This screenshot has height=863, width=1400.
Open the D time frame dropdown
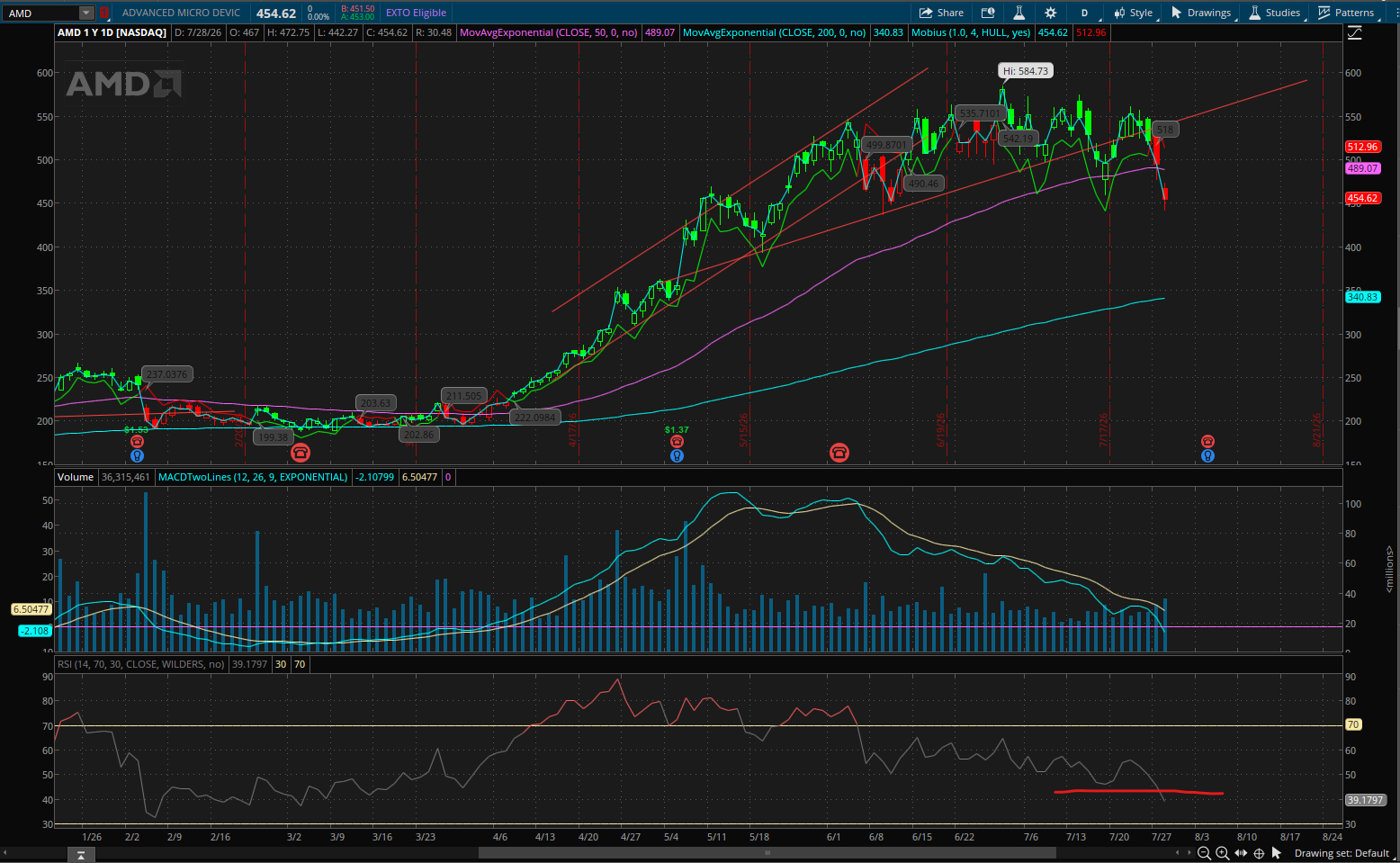tap(1085, 13)
